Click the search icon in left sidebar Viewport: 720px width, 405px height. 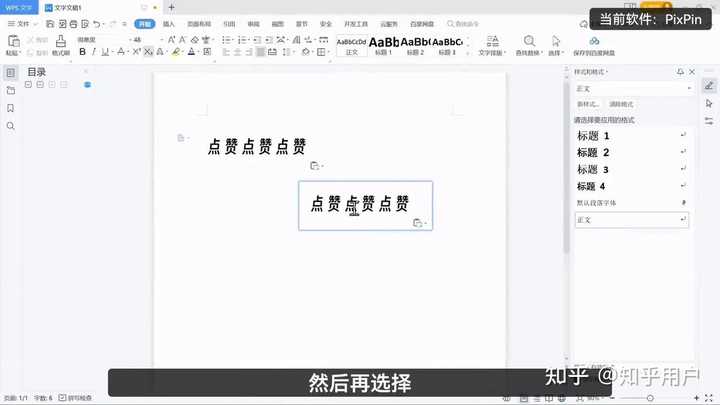11,126
